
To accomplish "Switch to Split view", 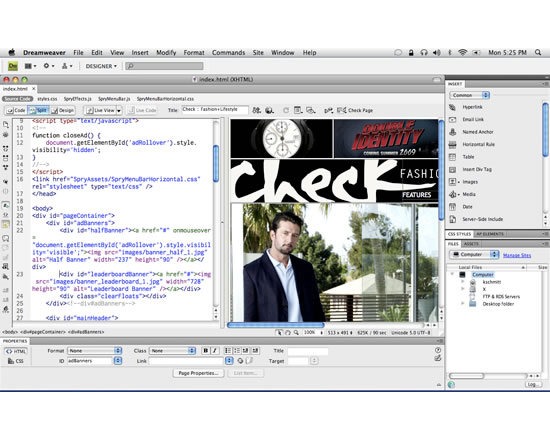I will (x=38, y=110).
